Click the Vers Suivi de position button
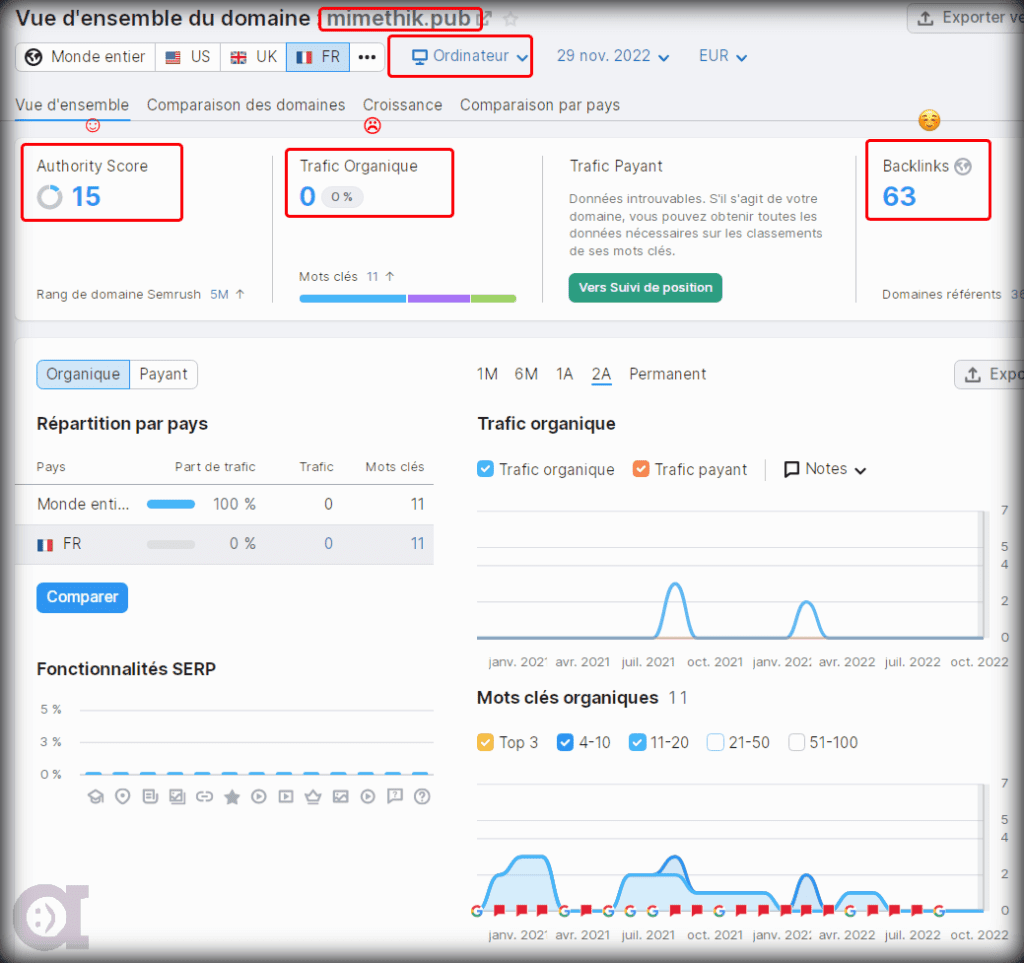The height and width of the screenshot is (963, 1024). point(645,288)
